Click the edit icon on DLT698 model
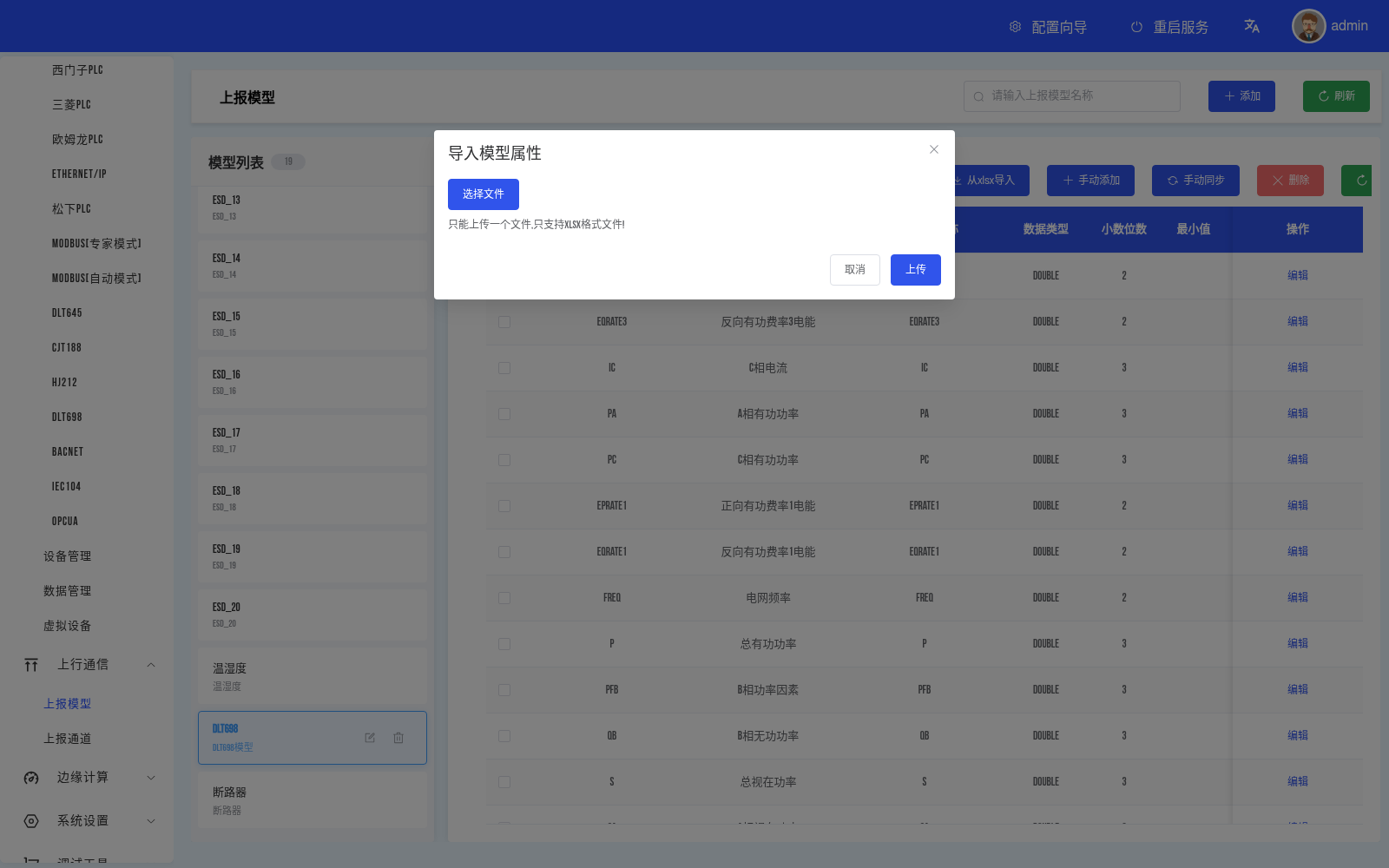 (370, 738)
